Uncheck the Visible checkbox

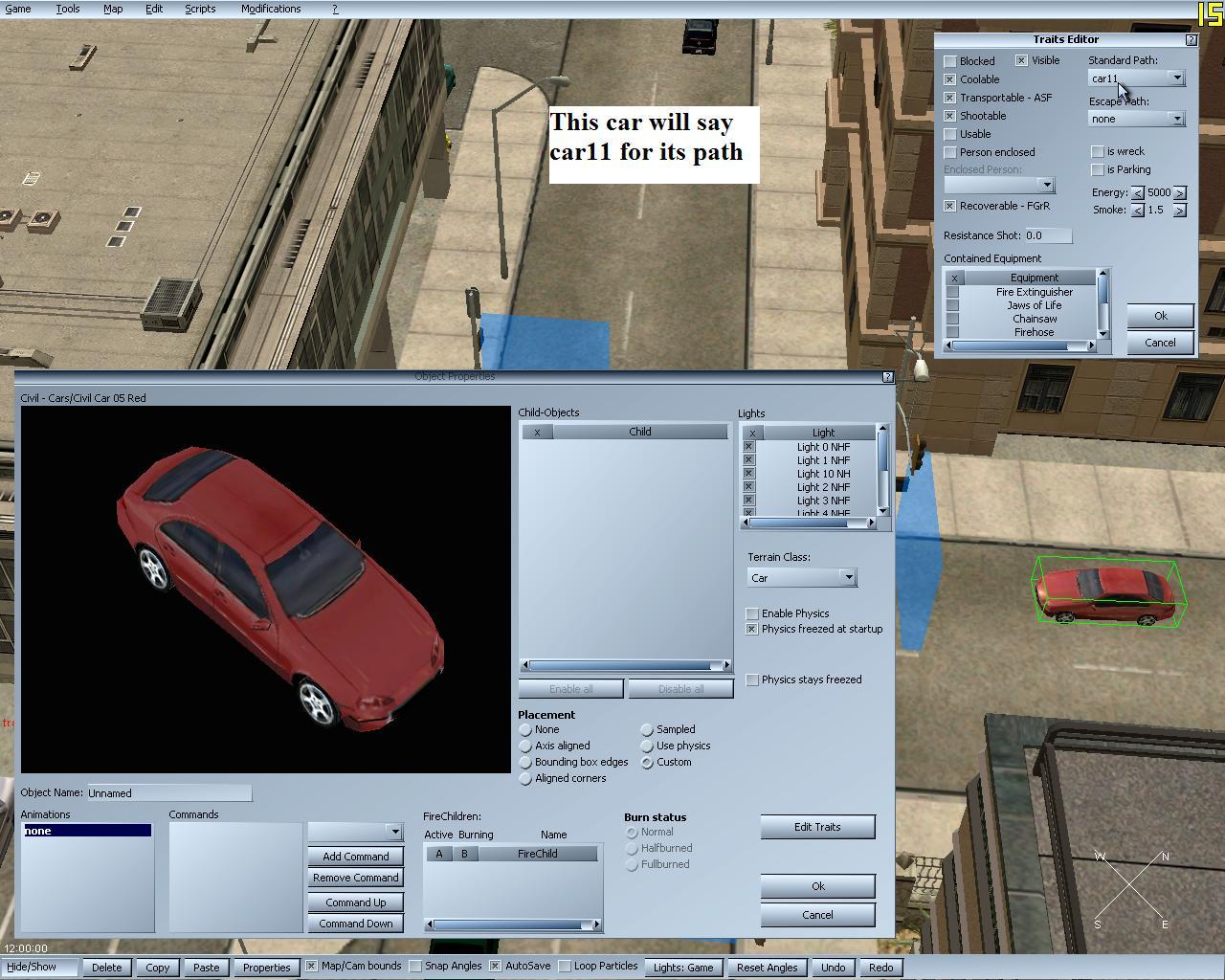click(x=1021, y=60)
